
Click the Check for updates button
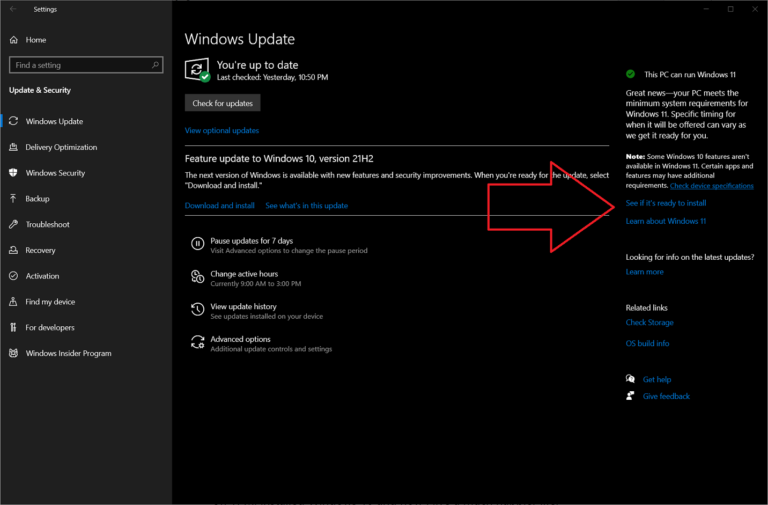tap(222, 103)
